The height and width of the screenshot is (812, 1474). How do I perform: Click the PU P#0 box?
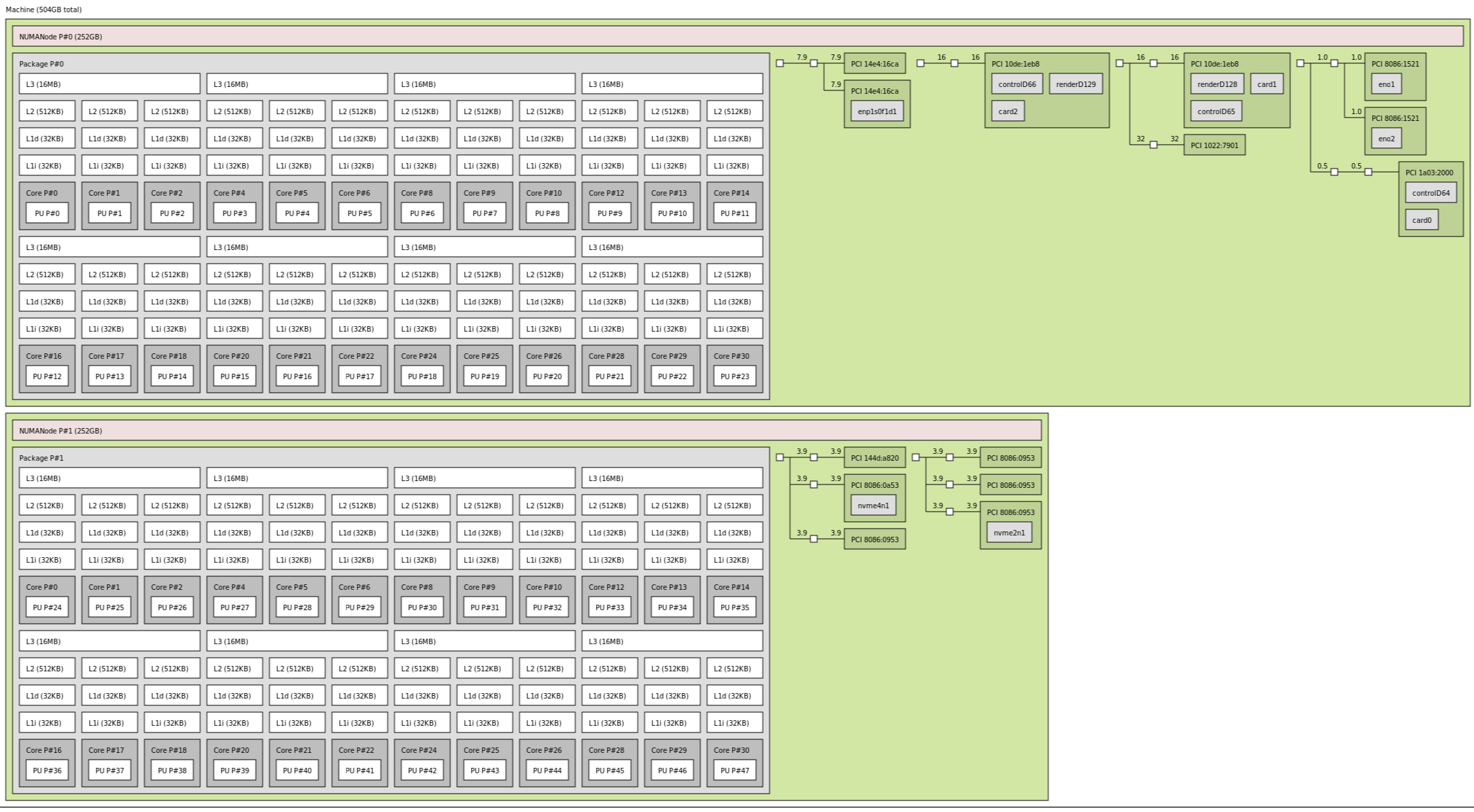(x=47, y=213)
